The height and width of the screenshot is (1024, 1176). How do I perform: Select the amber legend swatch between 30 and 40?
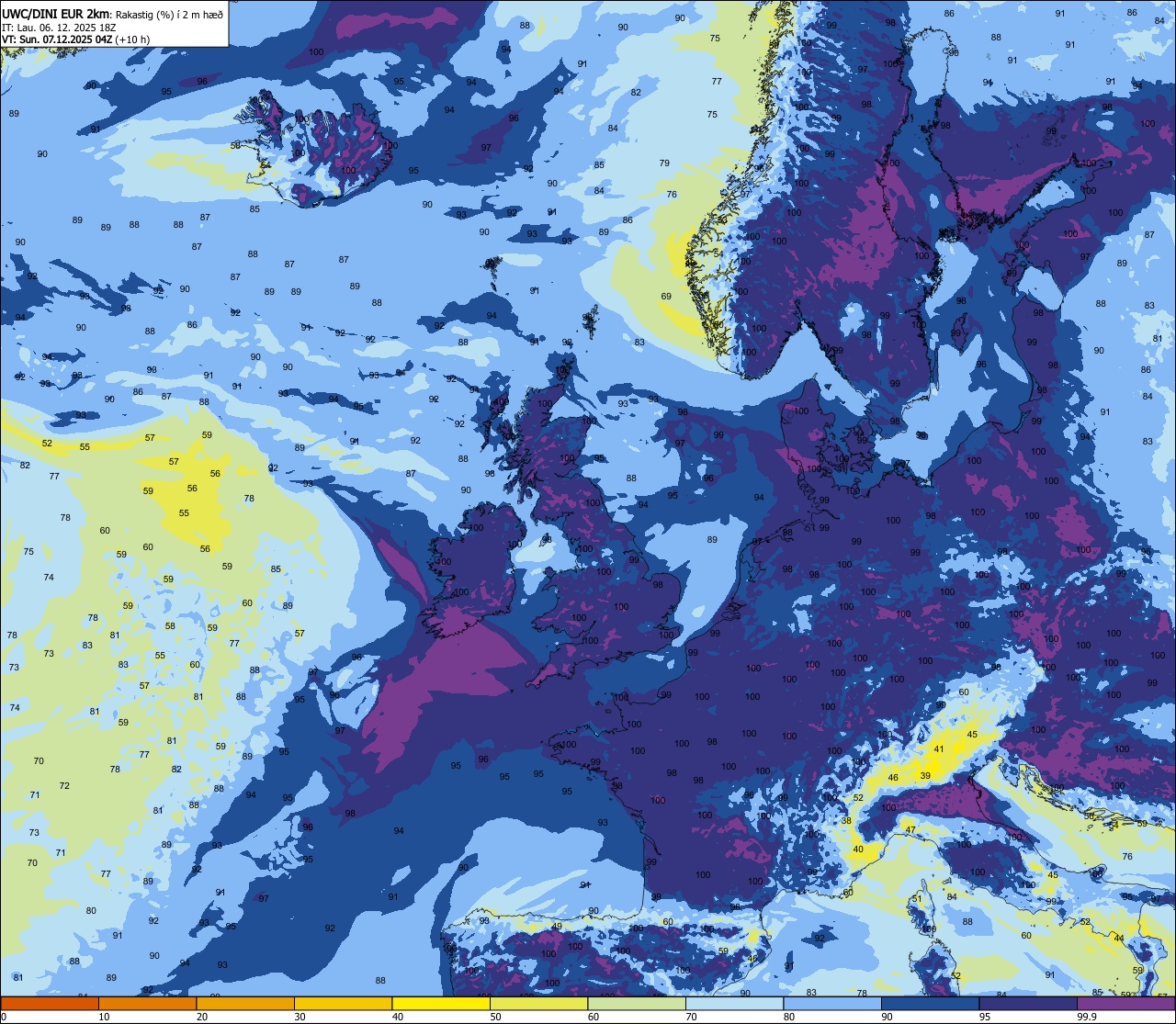coord(343,1003)
